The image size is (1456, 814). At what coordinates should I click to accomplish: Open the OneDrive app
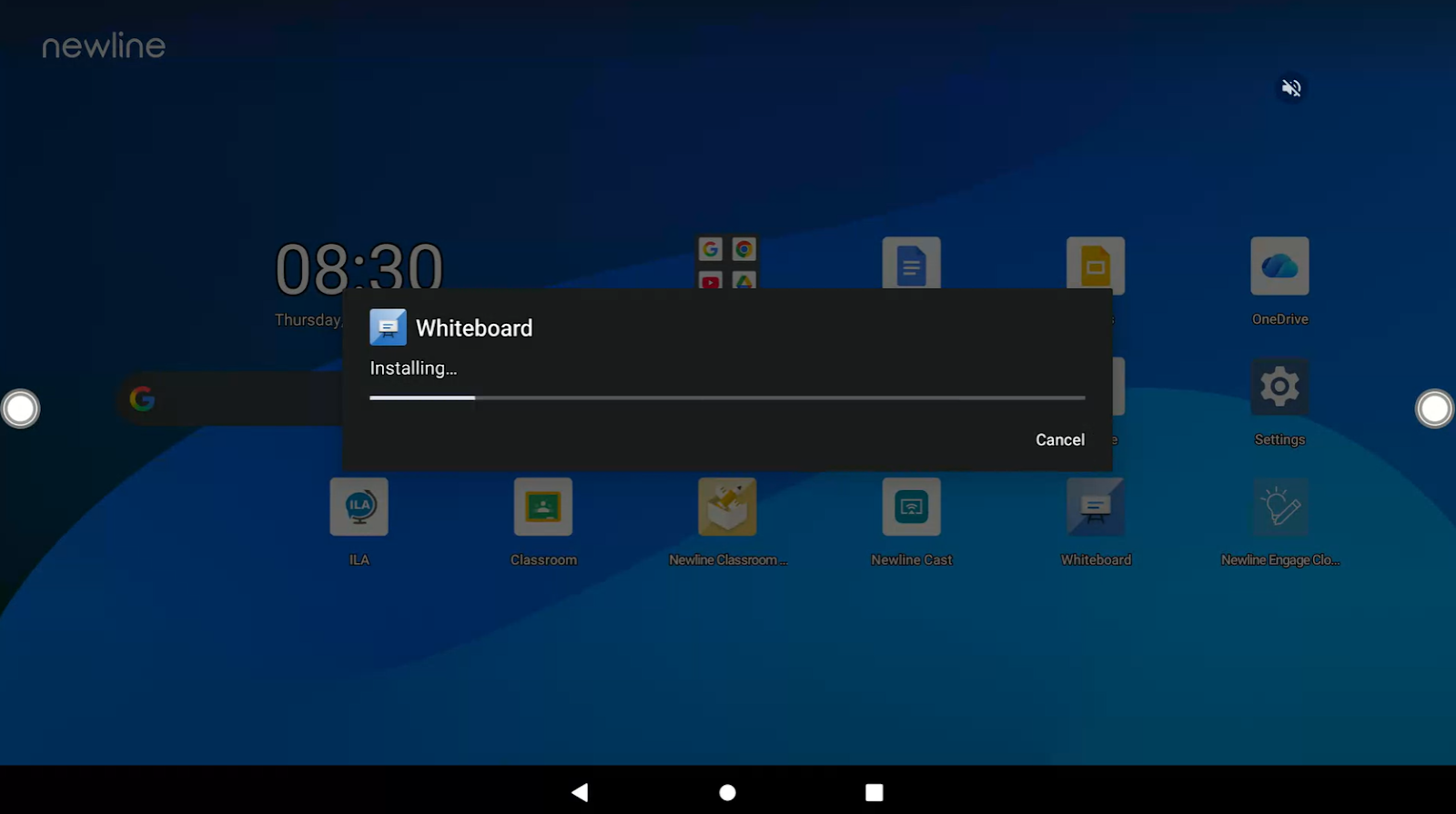tap(1279, 266)
